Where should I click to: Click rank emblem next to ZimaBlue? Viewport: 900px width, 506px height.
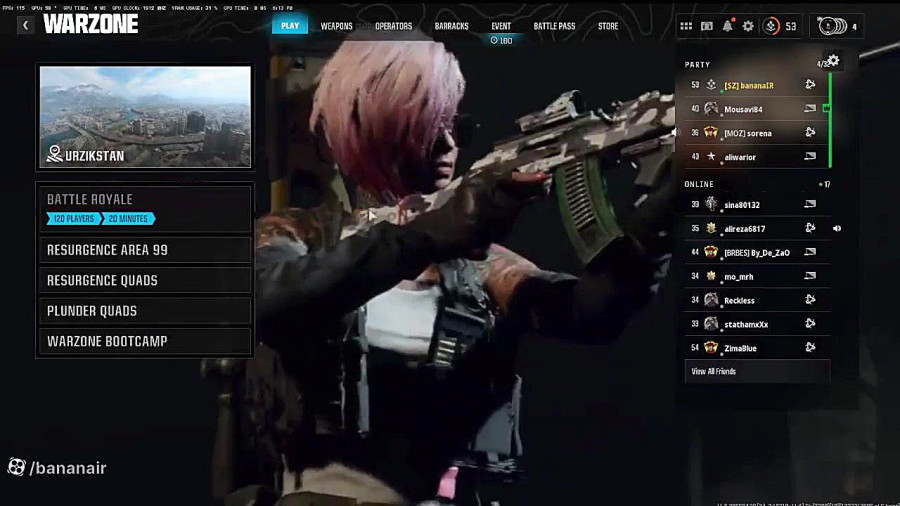(x=711, y=348)
